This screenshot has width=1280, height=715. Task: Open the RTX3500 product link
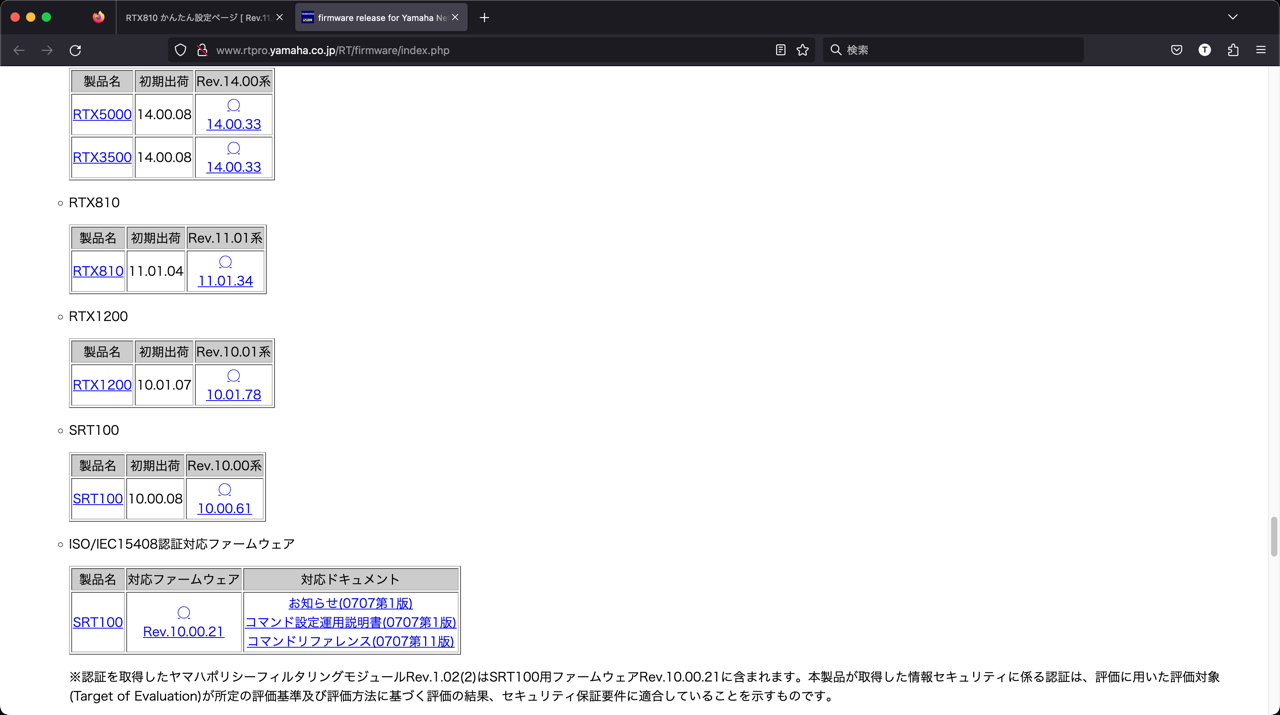click(x=102, y=157)
